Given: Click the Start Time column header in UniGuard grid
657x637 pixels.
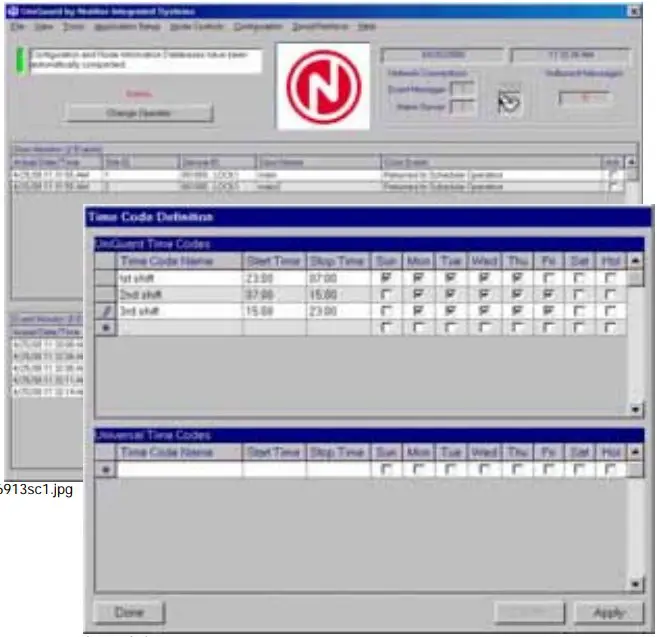Looking at the screenshot, I should tap(274, 261).
